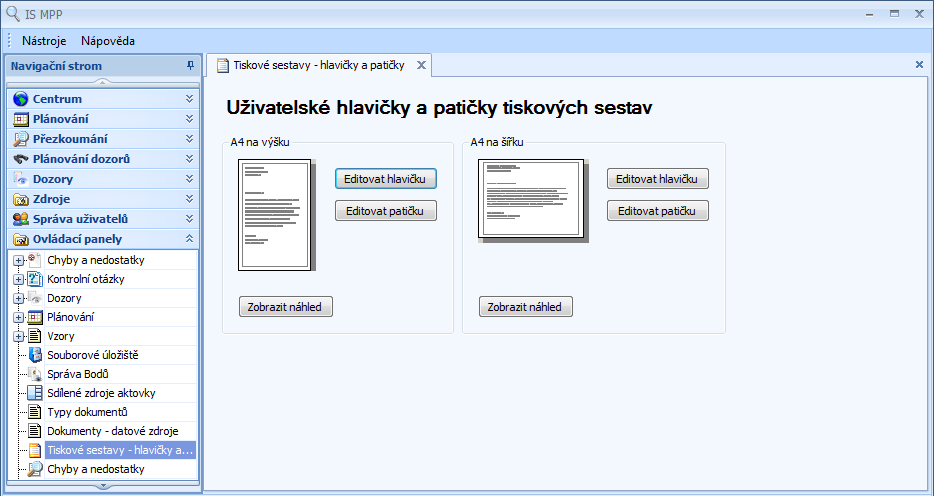Expand the Kontrolní otázky tree node
934x496 pixels.
click(18, 279)
